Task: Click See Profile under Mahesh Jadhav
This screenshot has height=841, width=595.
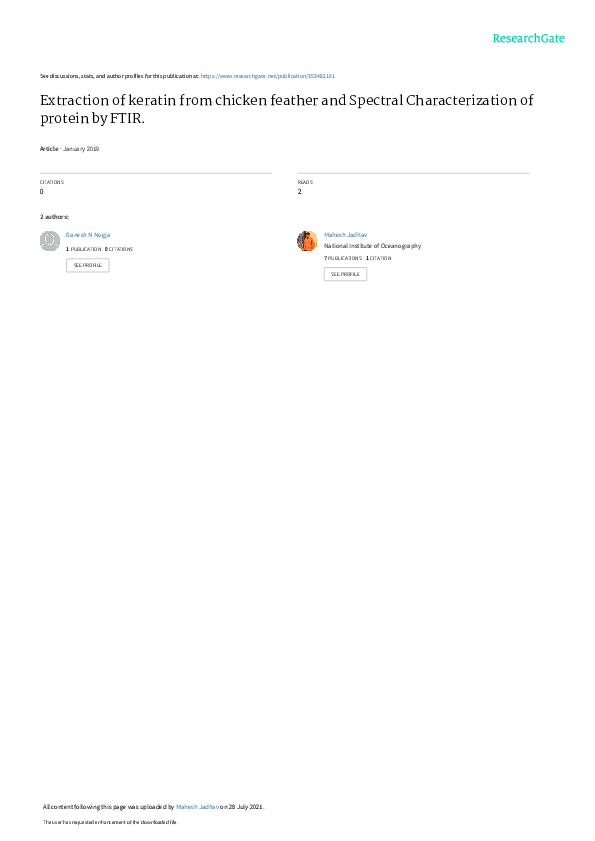Action: pyautogui.click(x=346, y=274)
